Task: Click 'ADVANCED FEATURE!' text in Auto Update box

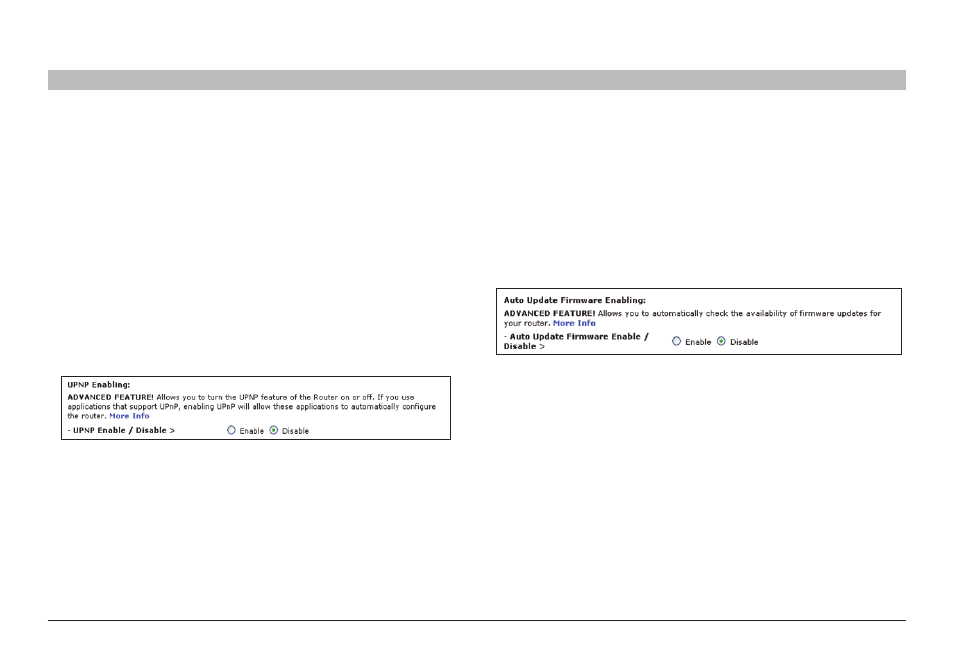Action: (549, 313)
